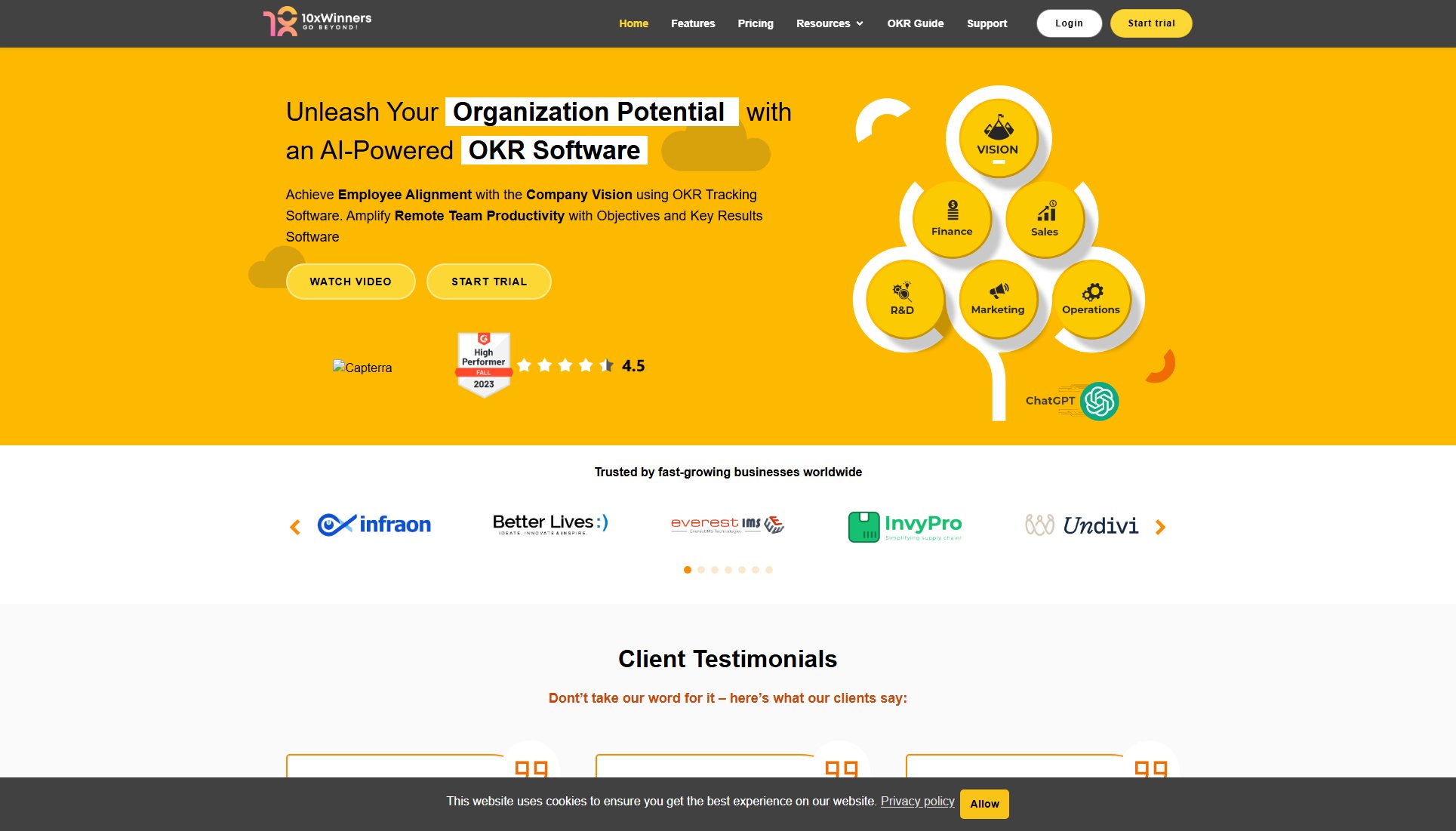1456x831 pixels.
Task: Open the OKR Guide page
Action: (x=915, y=23)
